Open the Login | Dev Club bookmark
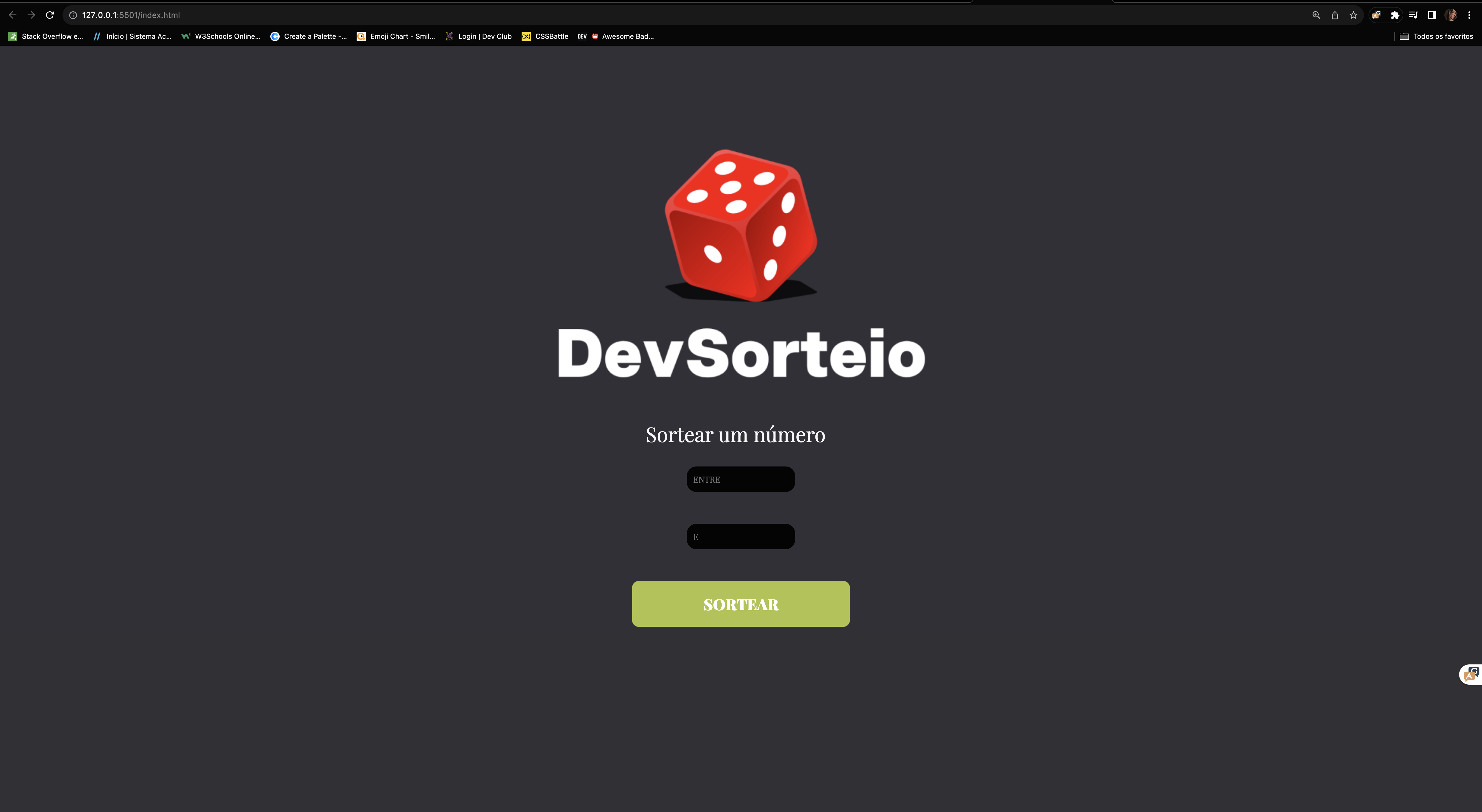 pos(478,36)
